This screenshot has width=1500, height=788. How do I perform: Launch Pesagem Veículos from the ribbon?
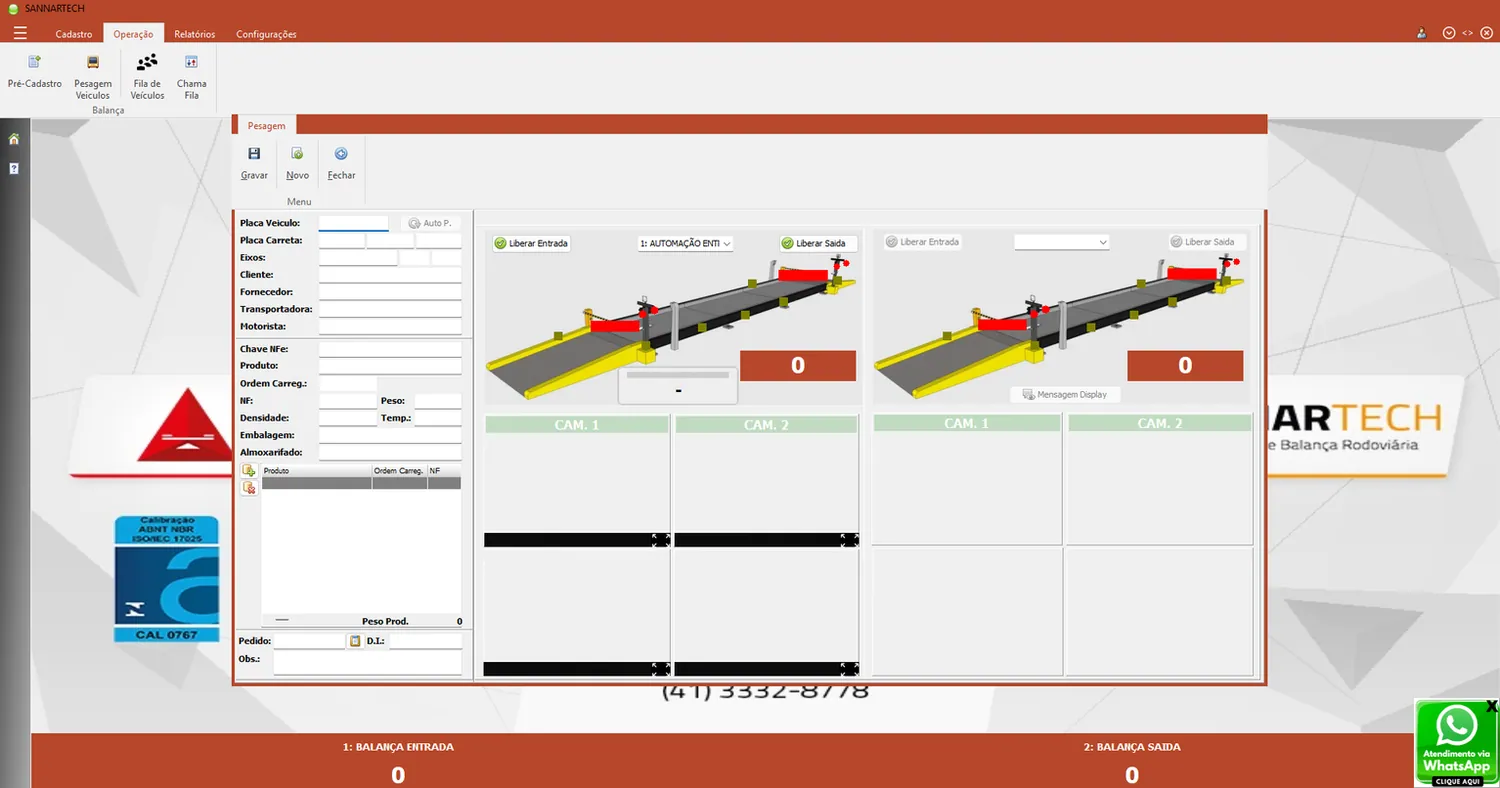pyautogui.click(x=93, y=77)
